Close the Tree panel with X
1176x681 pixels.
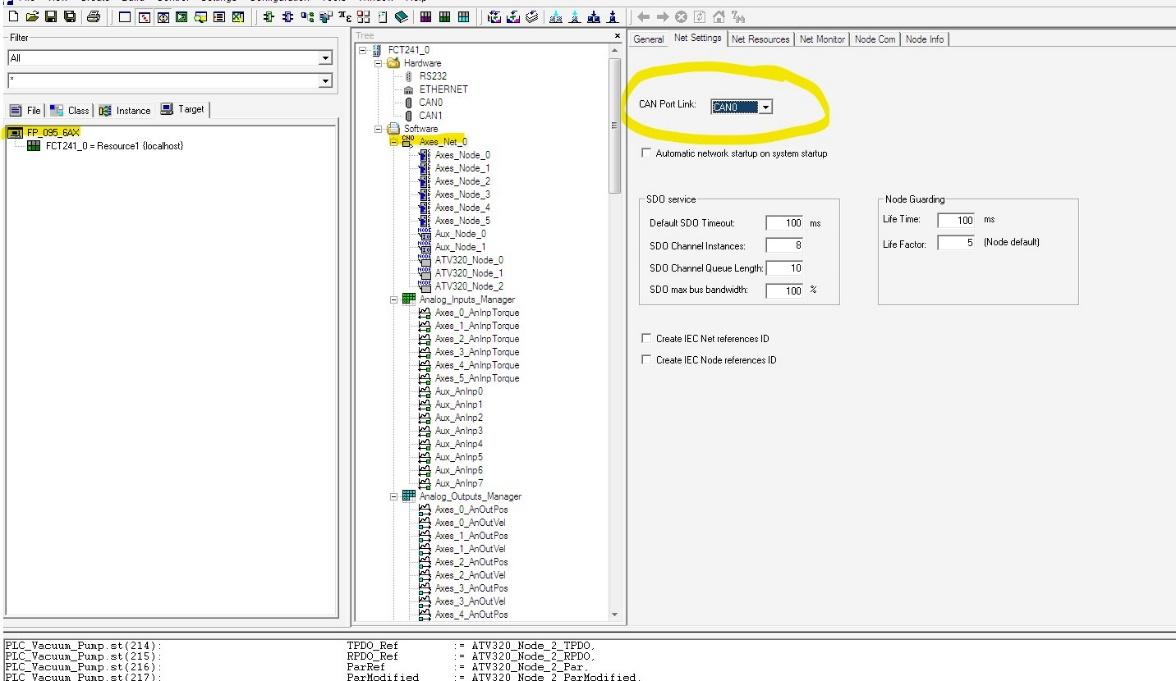(616, 36)
